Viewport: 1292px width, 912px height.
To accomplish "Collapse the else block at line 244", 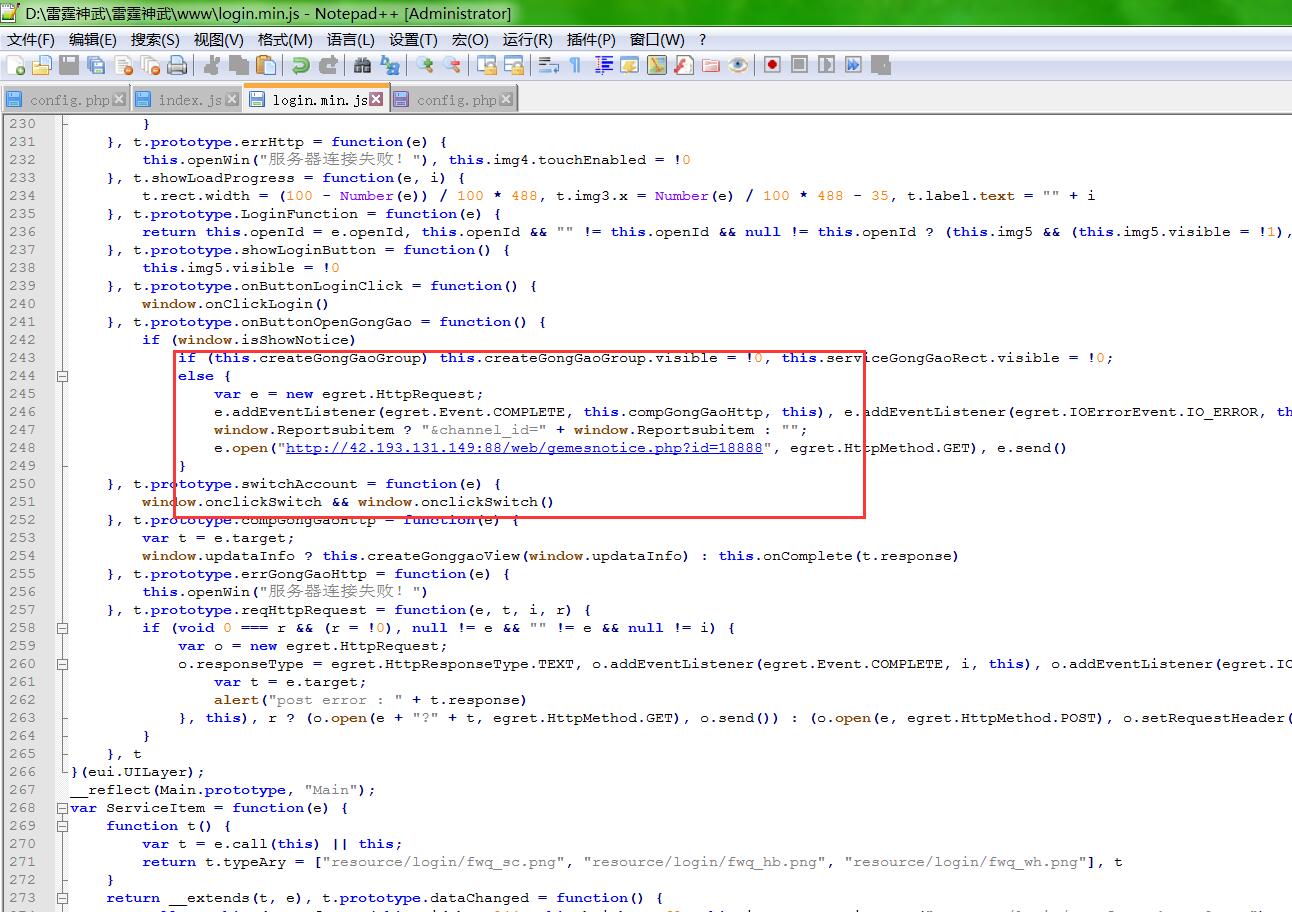I will [x=63, y=376].
